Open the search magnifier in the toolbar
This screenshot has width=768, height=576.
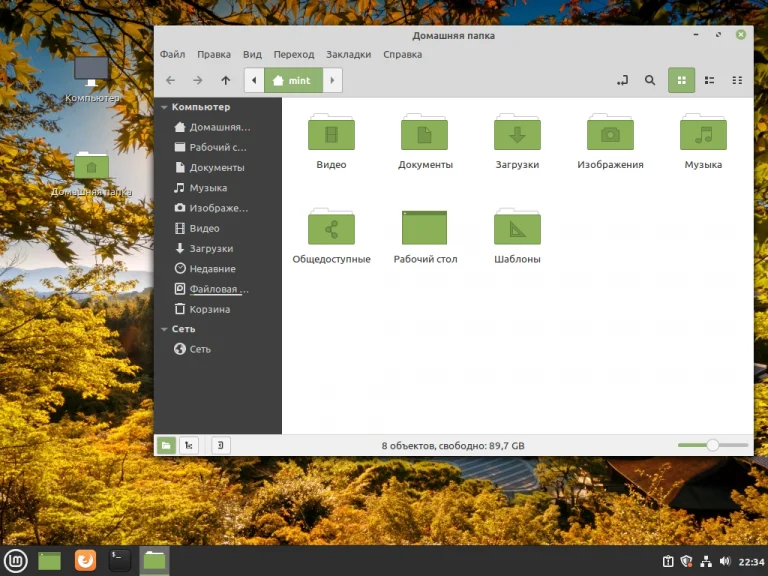[650, 81]
